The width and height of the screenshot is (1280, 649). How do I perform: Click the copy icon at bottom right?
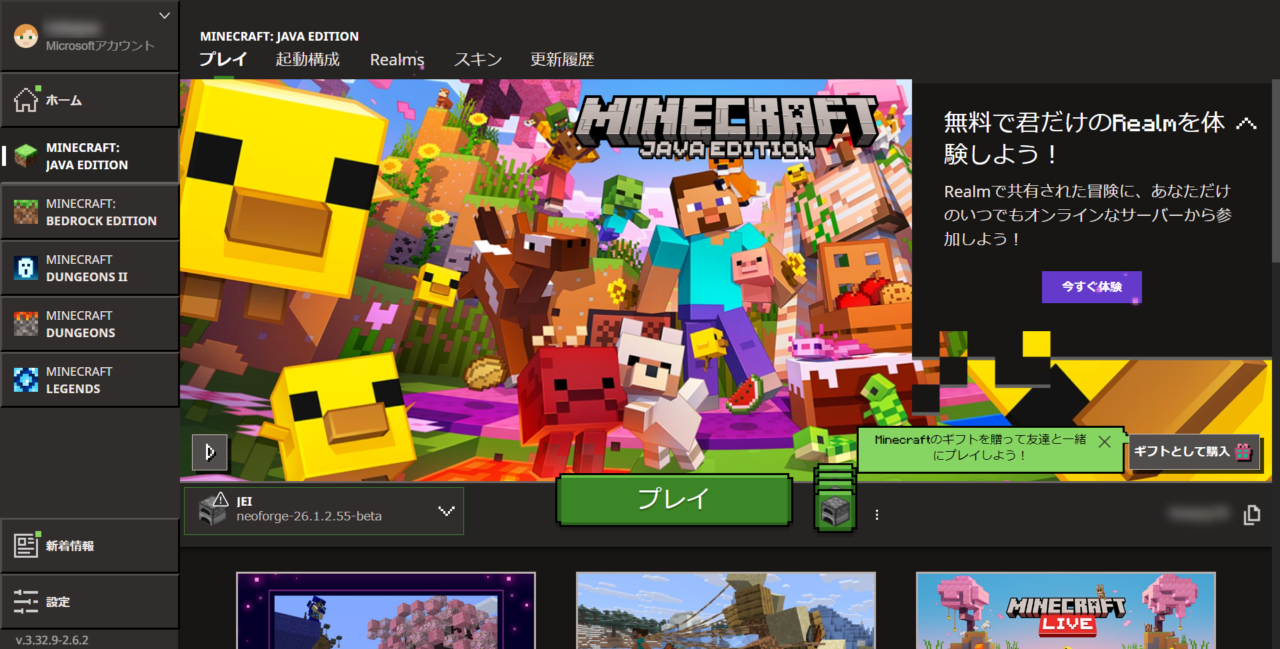(x=1251, y=515)
